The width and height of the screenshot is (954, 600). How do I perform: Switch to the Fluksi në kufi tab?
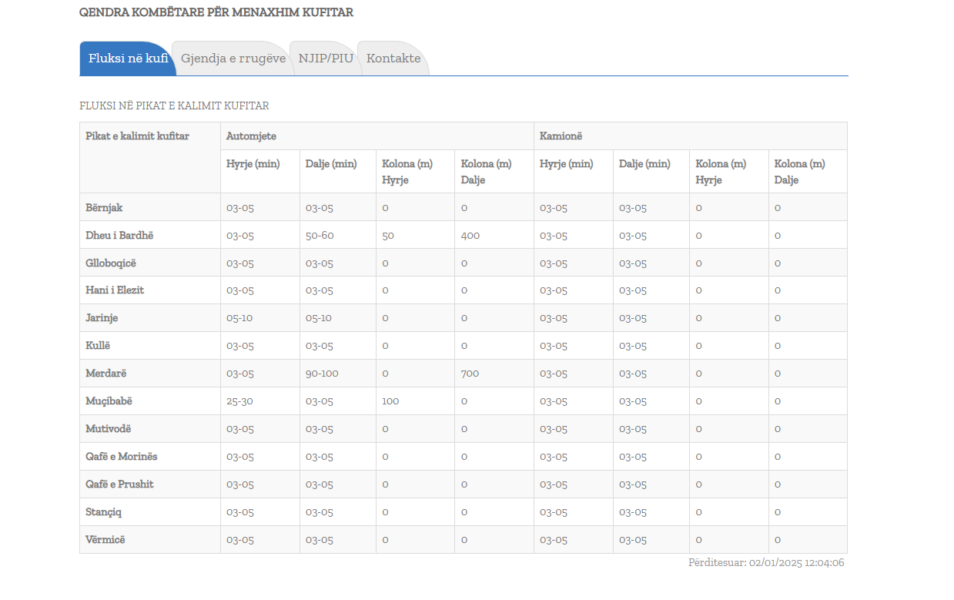tap(127, 58)
